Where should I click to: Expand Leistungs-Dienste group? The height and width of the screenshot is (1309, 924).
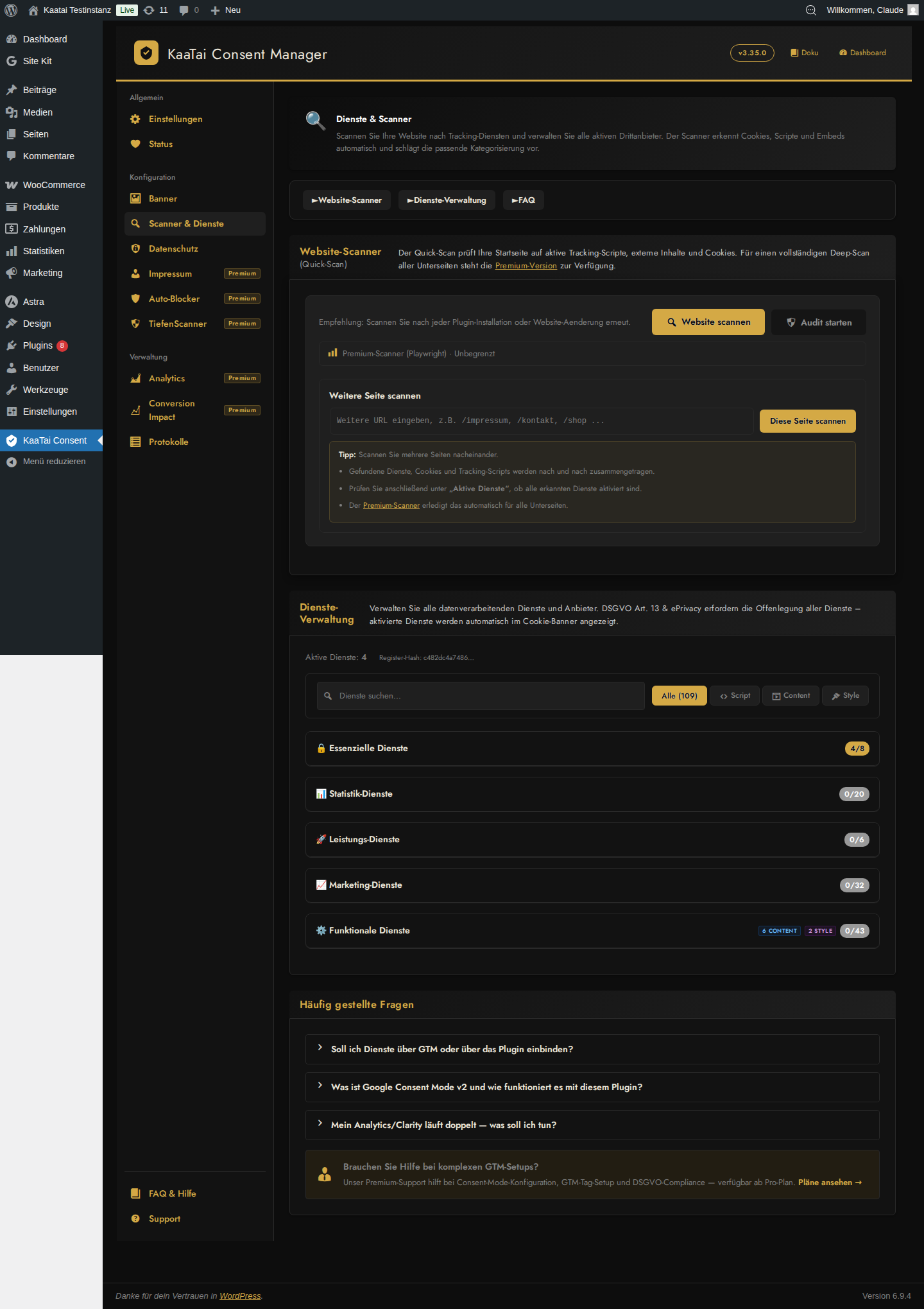[x=592, y=840]
